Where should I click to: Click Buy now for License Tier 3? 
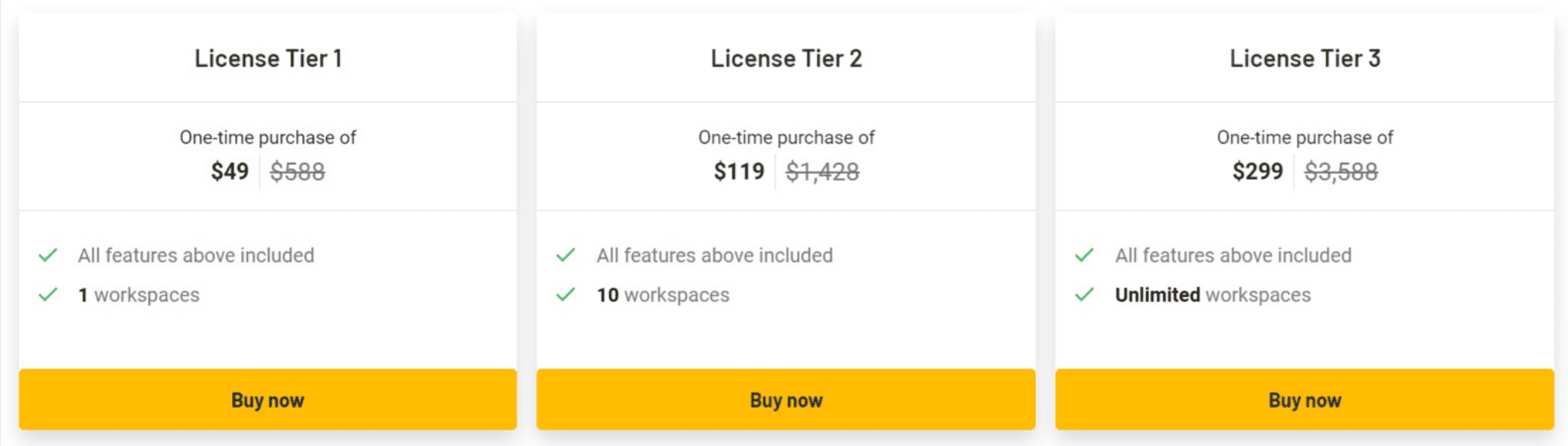click(1305, 399)
